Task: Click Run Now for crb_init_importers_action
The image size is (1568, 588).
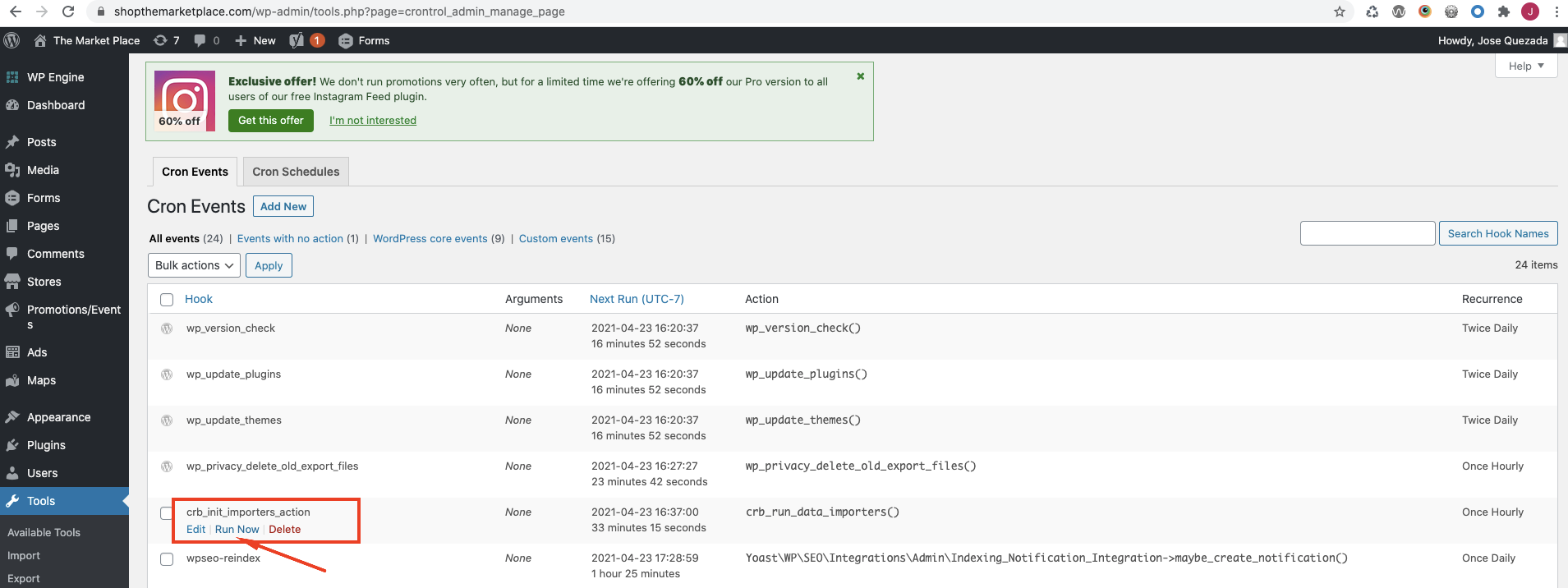Action: (x=237, y=530)
